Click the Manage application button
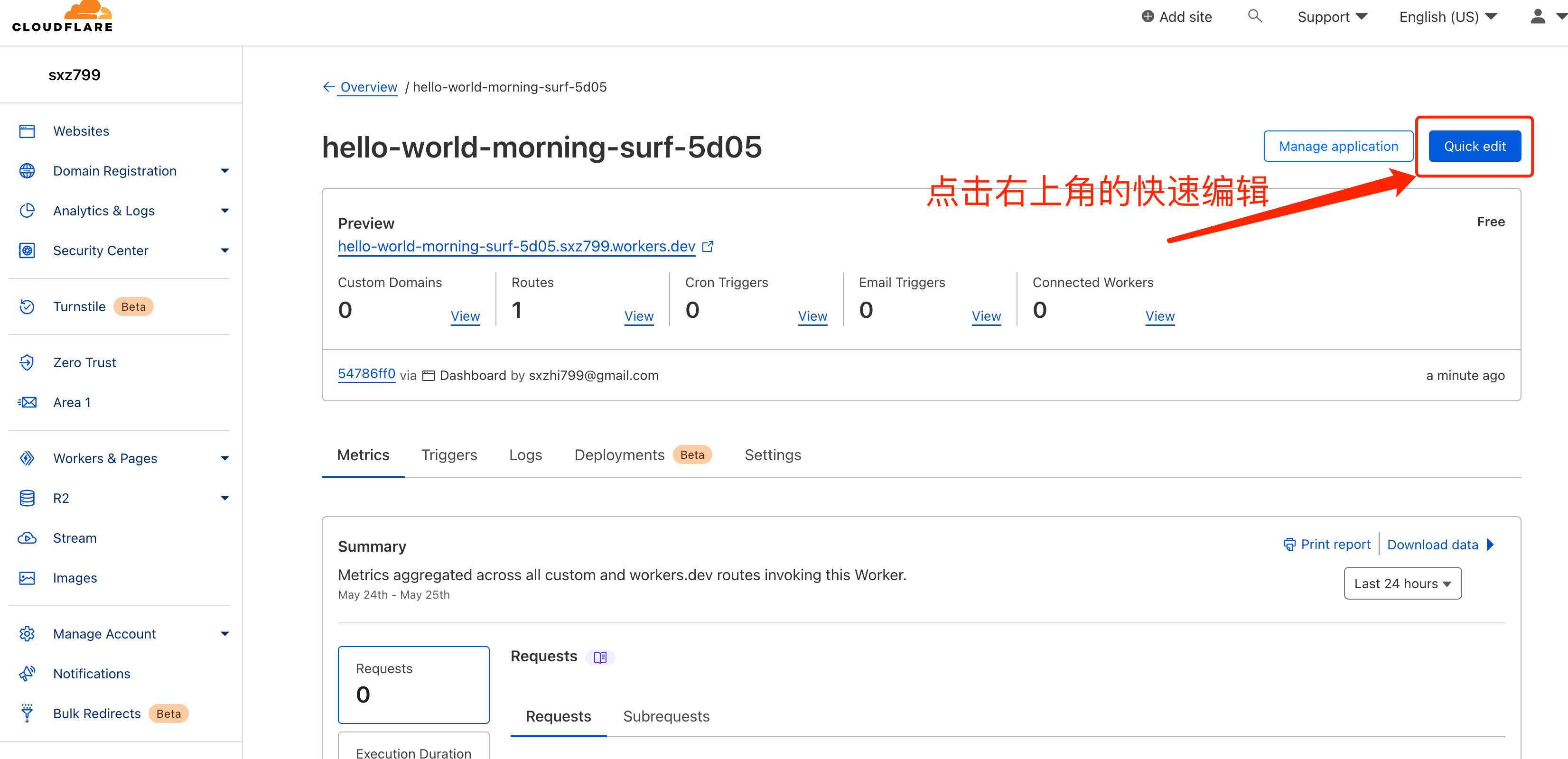1568x759 pixels. 1338,146
